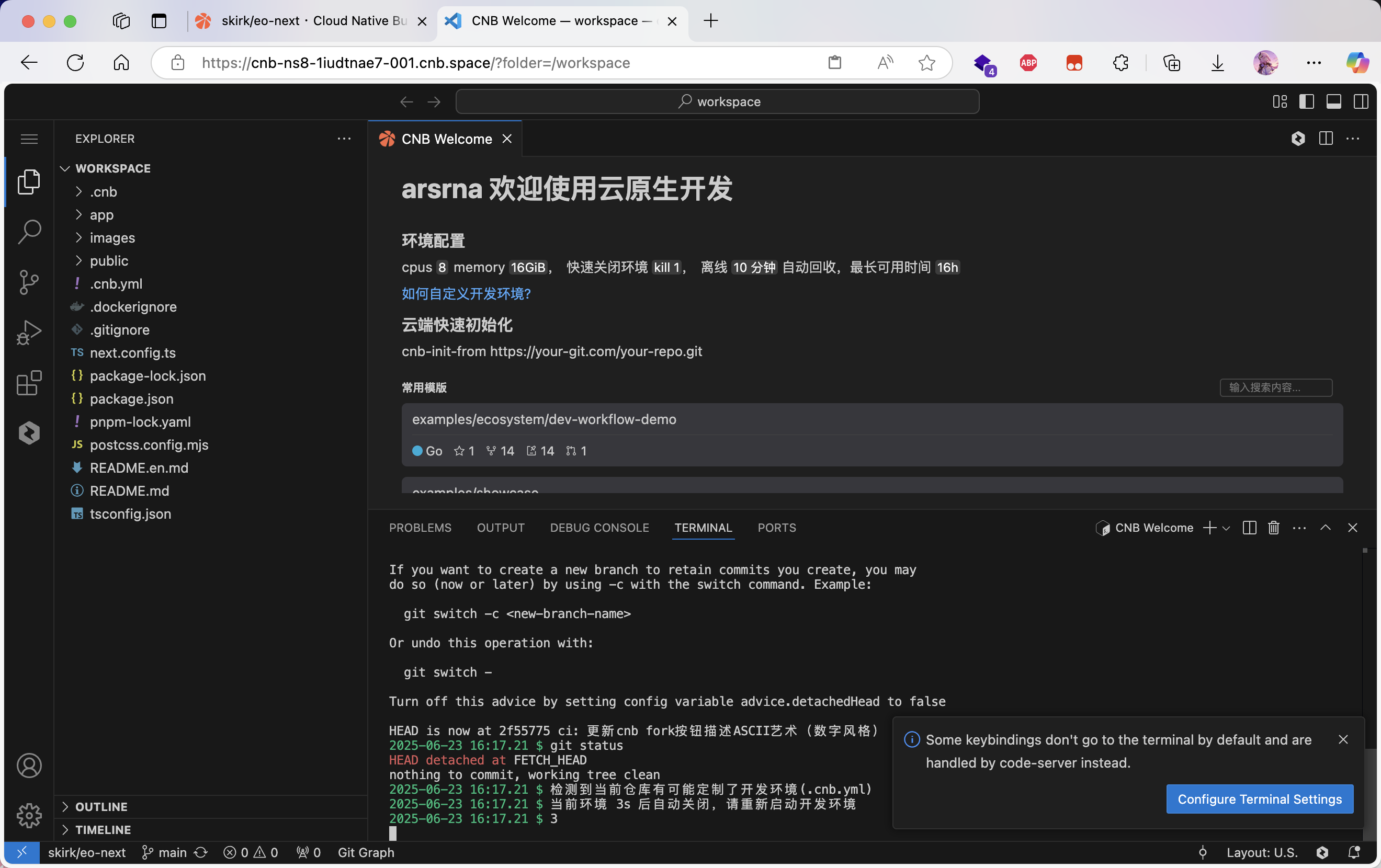This screenshot has height=868, width=1381.
Task: Switch to the PORTS tab
Action: tap(776, 528)
